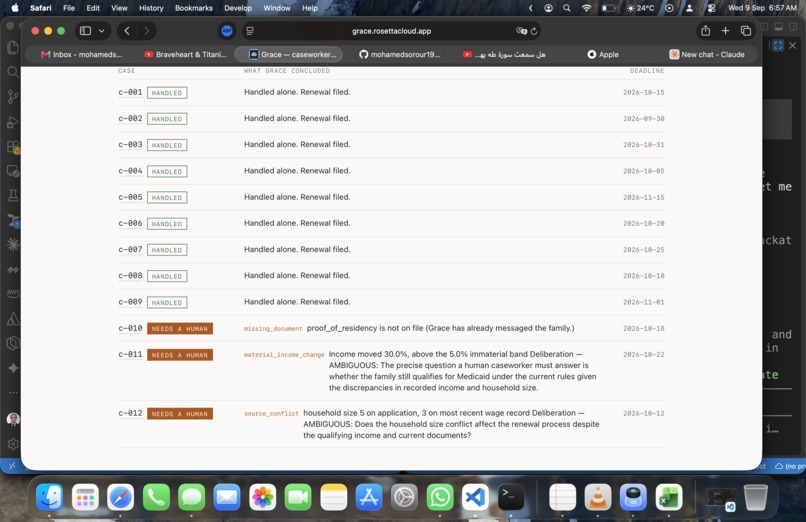This screenshot has width=806, height=522.
Task: Click the source_conflict tag
Action: (271, 414)
